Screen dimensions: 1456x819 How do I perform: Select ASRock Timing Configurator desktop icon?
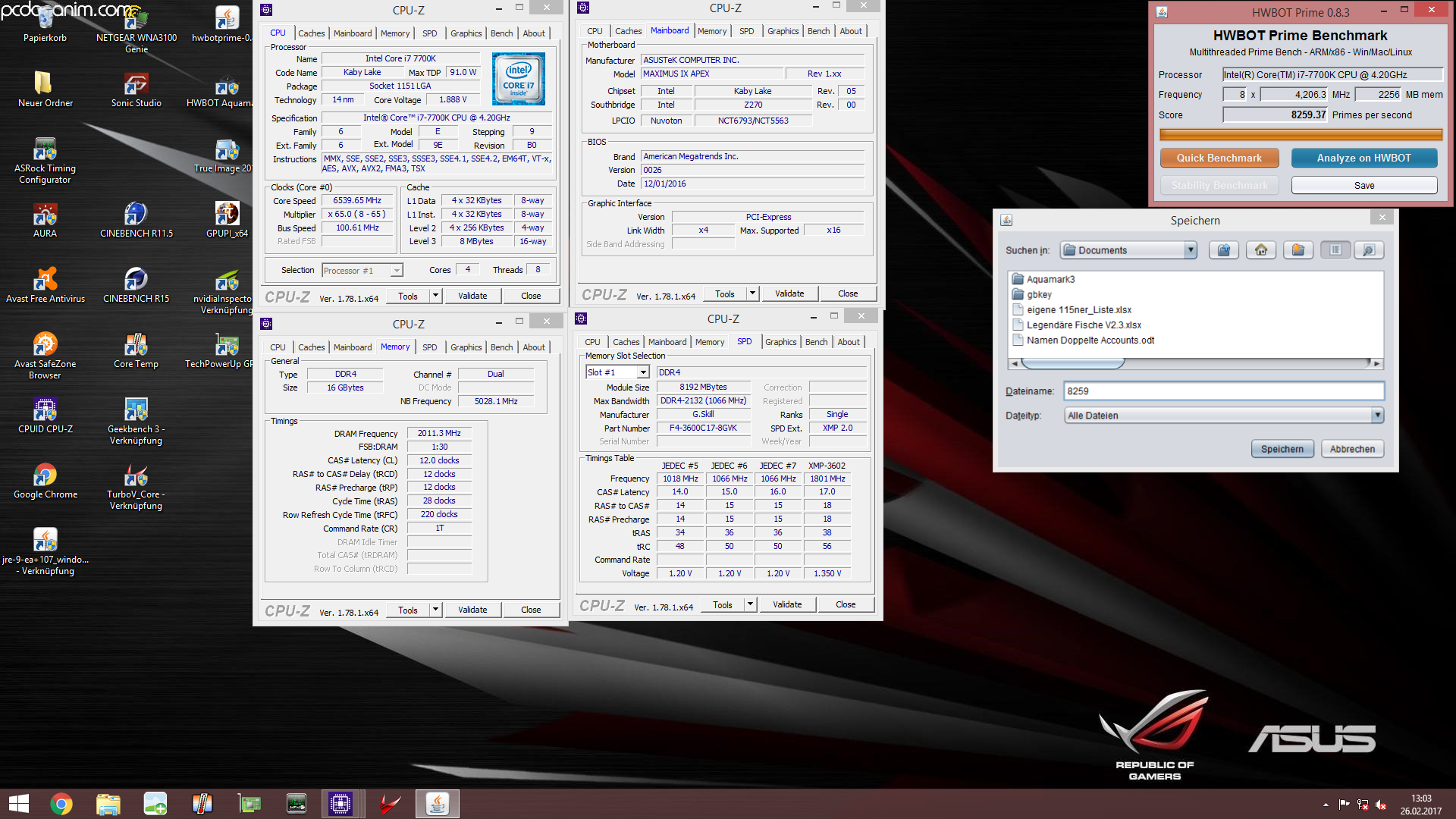pyautogui.click(x=45, y=159)
